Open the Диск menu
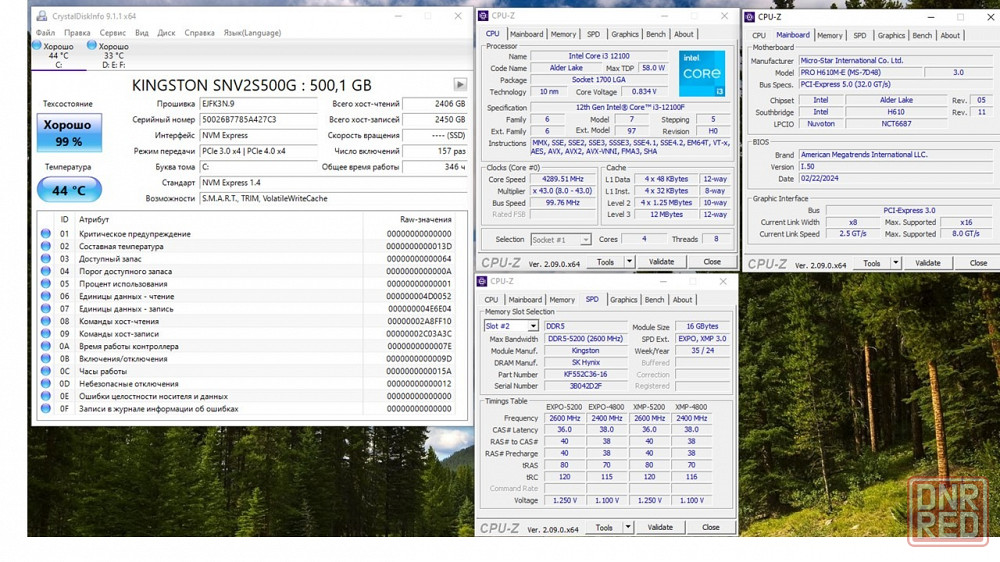The image size is (1000, 562). 166,33
